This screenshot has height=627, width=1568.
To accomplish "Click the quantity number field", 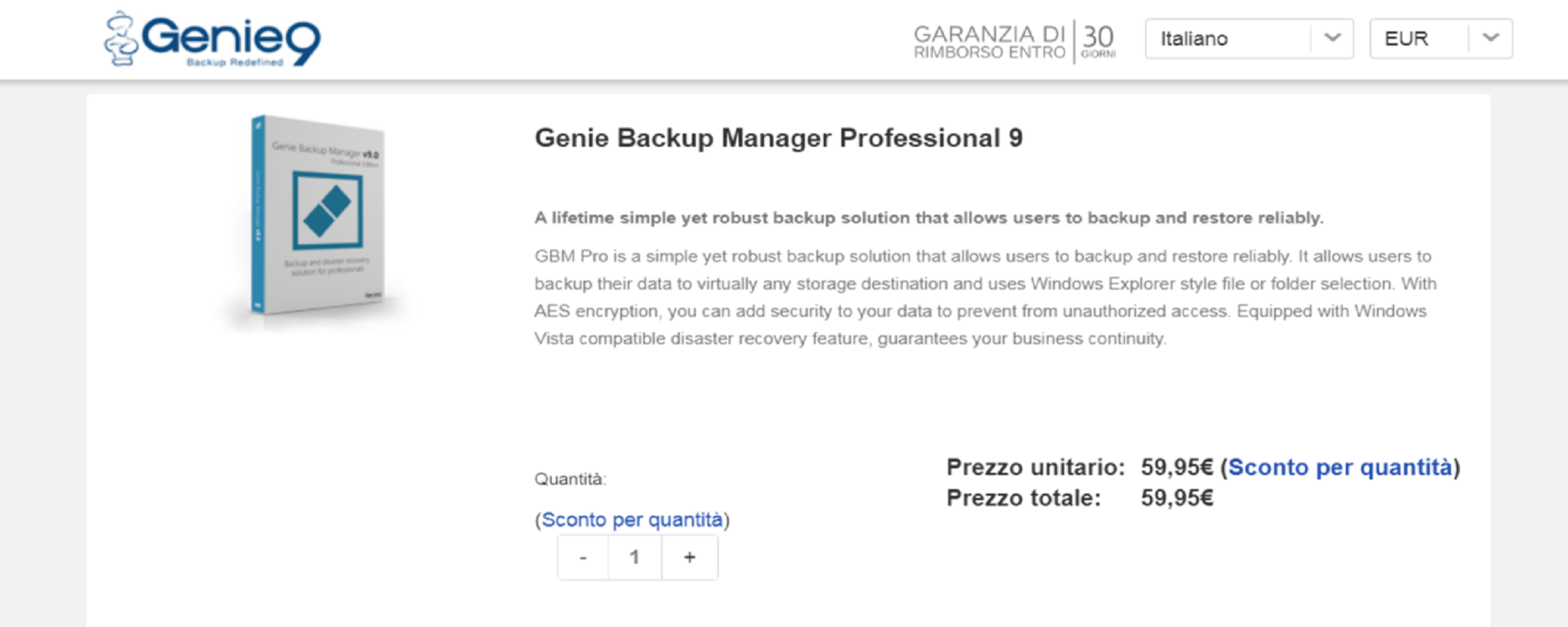I will [x=635, y=557].
